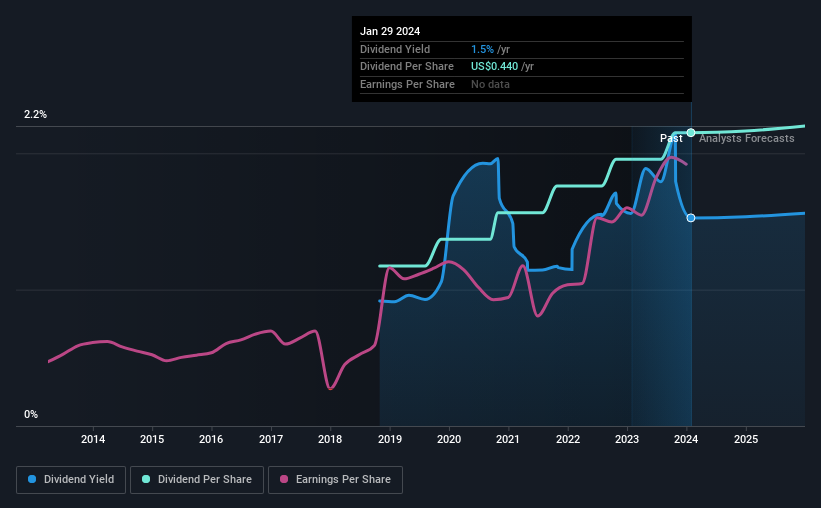
Task: Click the 2024 axis label
Action: pyautogui.click(x=686, y=439)
